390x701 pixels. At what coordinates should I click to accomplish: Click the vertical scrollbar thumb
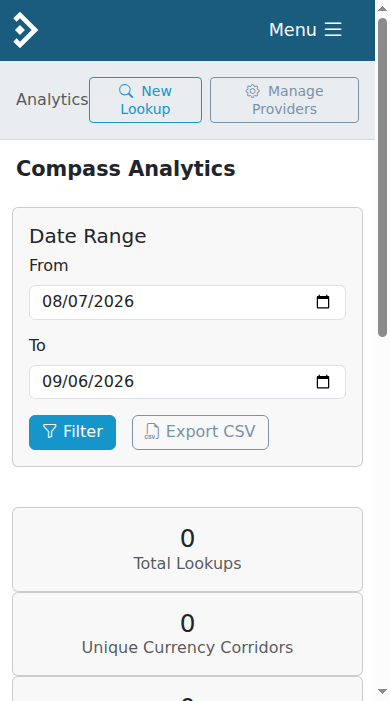click(x=382, y=177)
